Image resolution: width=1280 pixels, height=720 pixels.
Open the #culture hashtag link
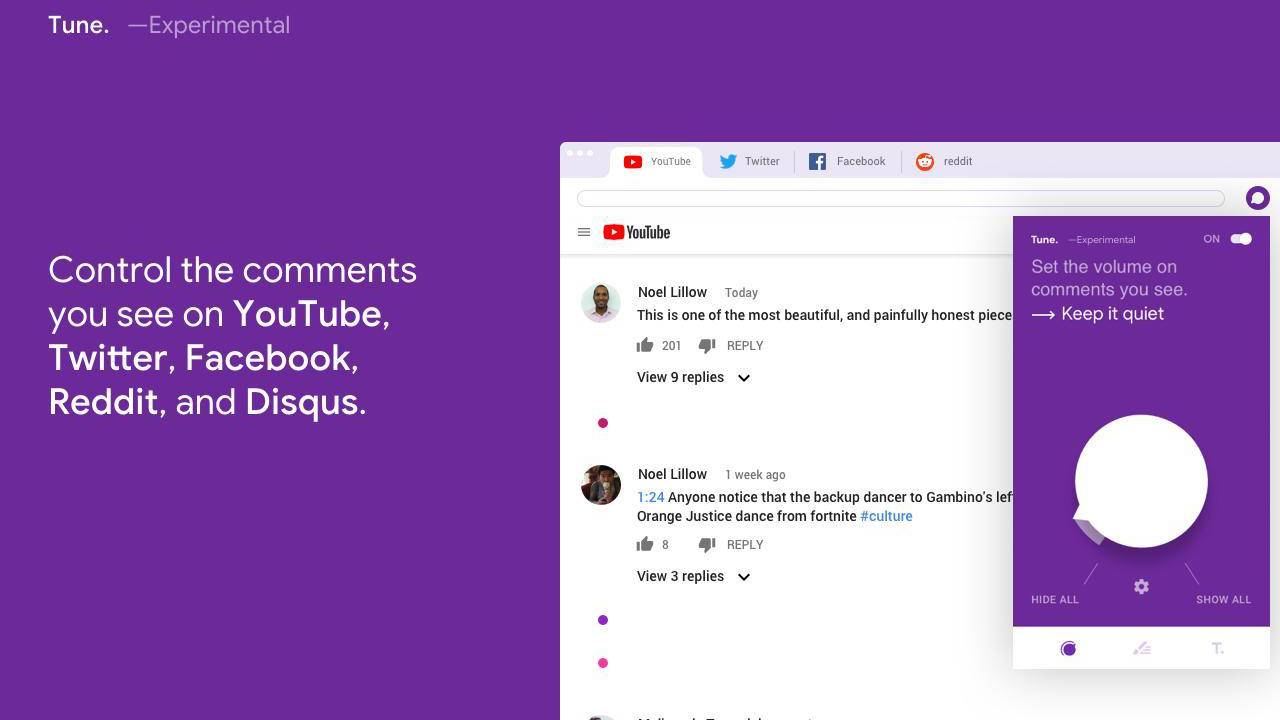886,516
